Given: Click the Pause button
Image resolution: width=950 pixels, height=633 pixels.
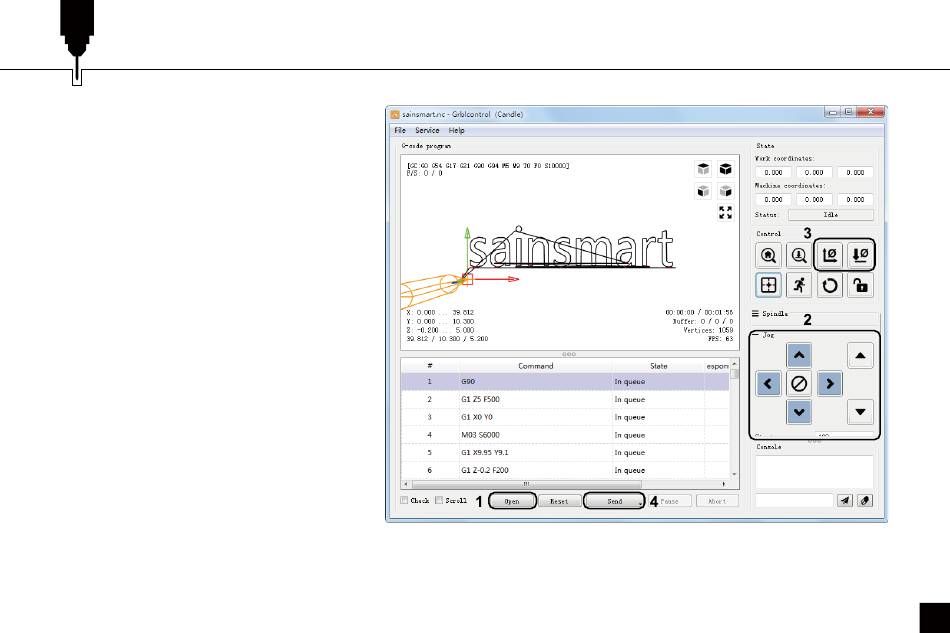Looking at the screenshot, I should click(669, 501).
